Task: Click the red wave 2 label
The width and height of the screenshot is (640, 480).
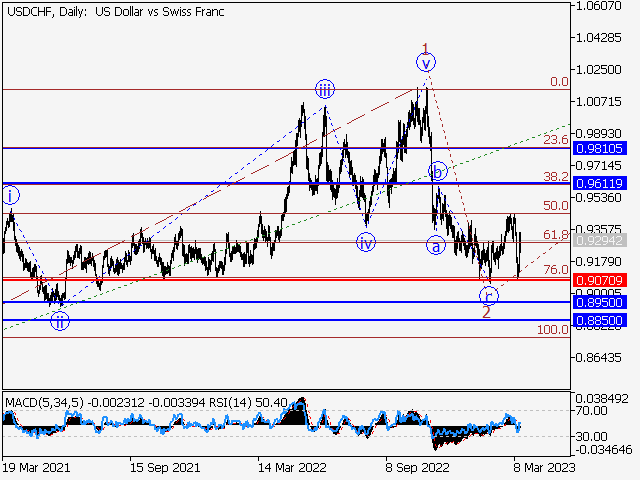Action: point(486,313)
